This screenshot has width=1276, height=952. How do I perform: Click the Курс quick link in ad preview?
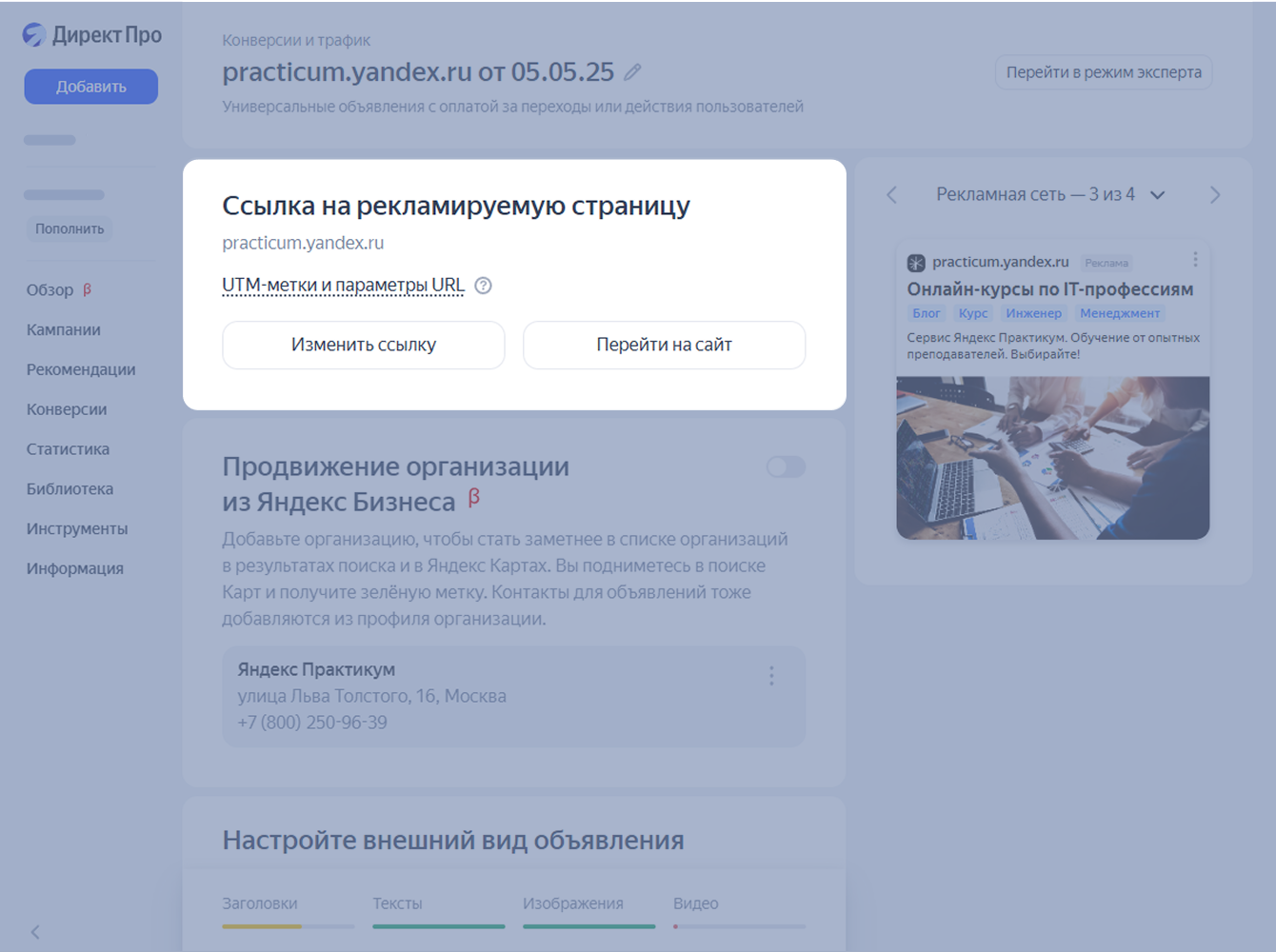(973, 313)
